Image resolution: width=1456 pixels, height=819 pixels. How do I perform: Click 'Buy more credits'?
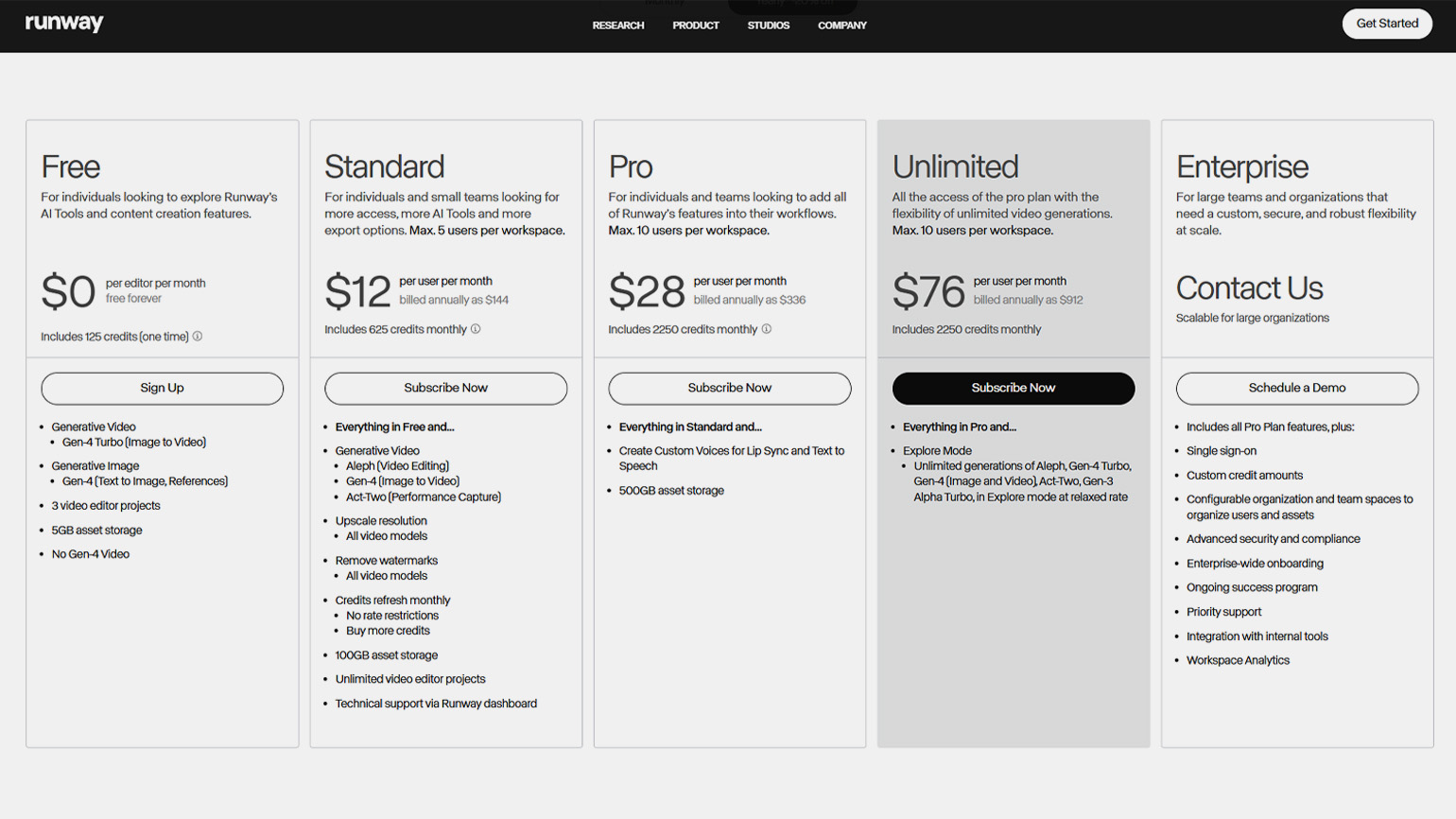pos(388,631)
